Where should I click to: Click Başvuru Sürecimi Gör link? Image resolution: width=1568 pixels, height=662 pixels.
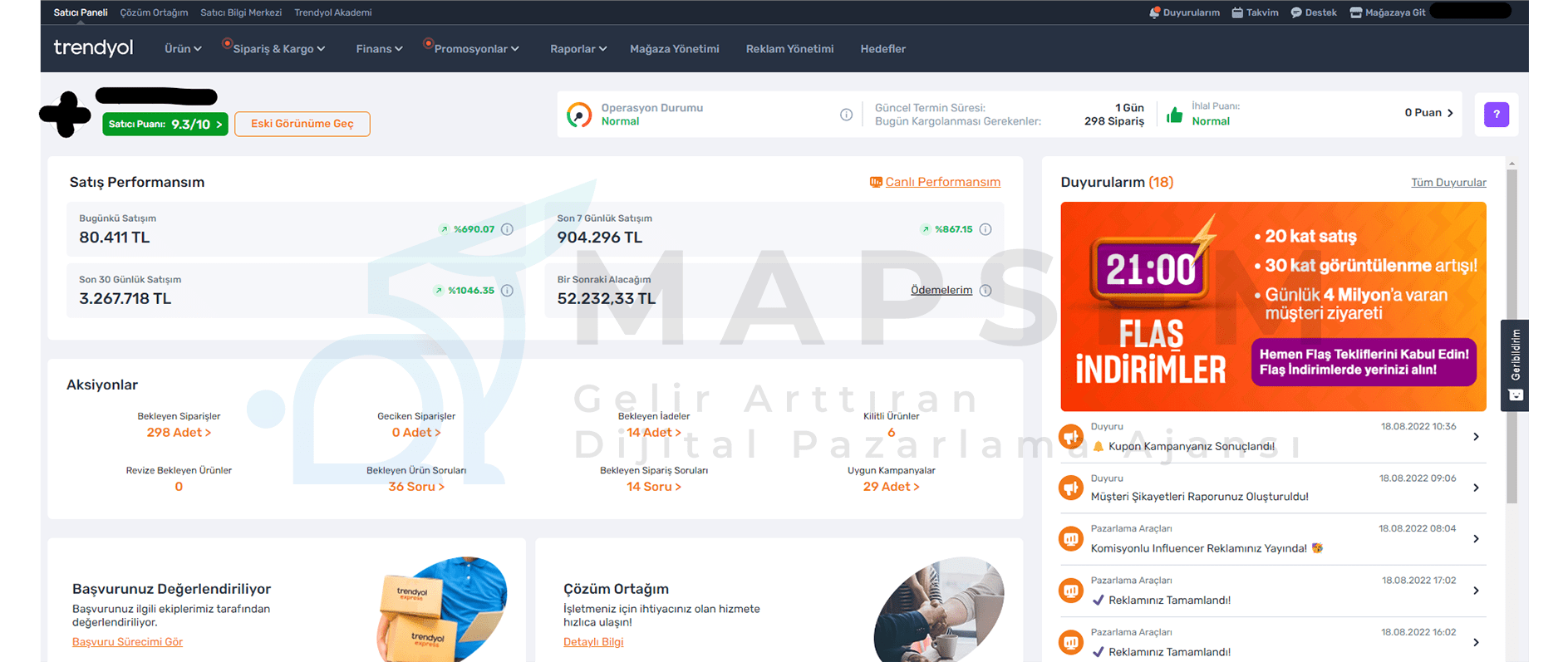(127, 642)
